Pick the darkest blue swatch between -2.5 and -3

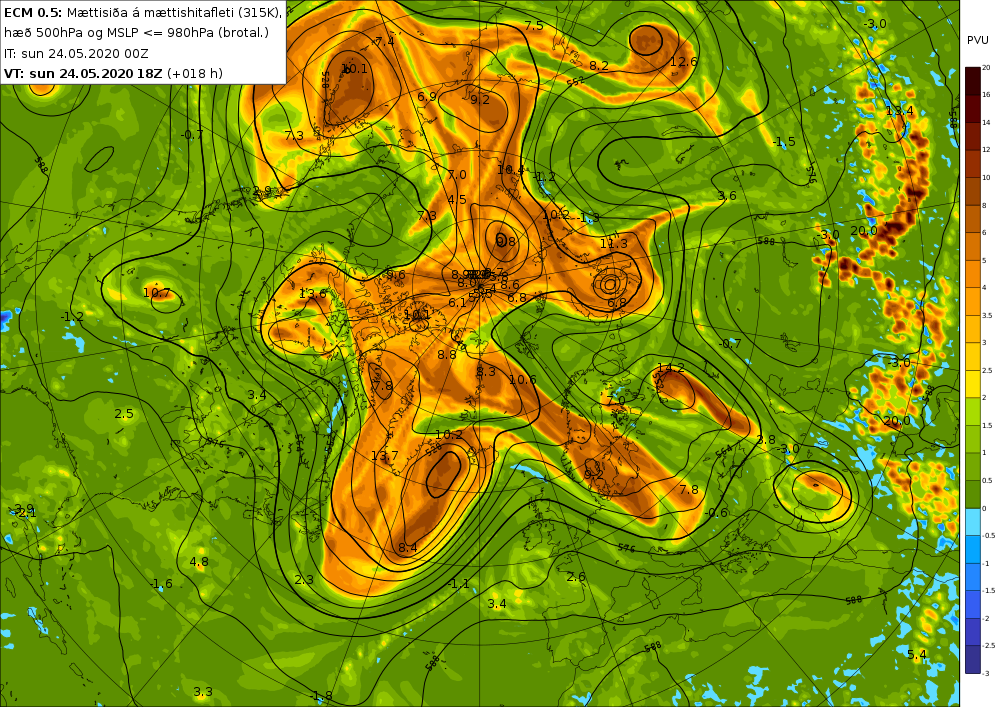(x=973, y=659)
